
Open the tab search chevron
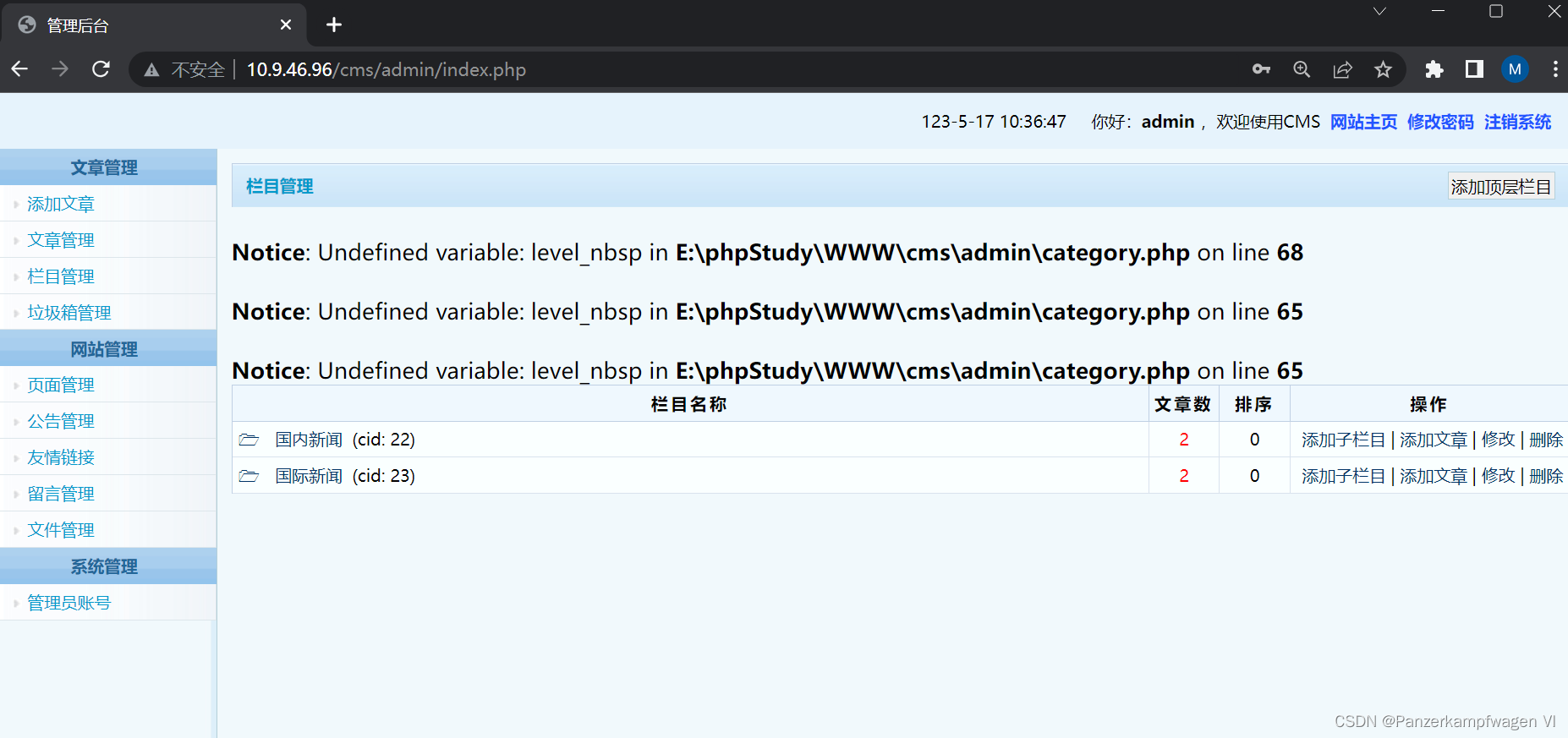pos(1379,11)
